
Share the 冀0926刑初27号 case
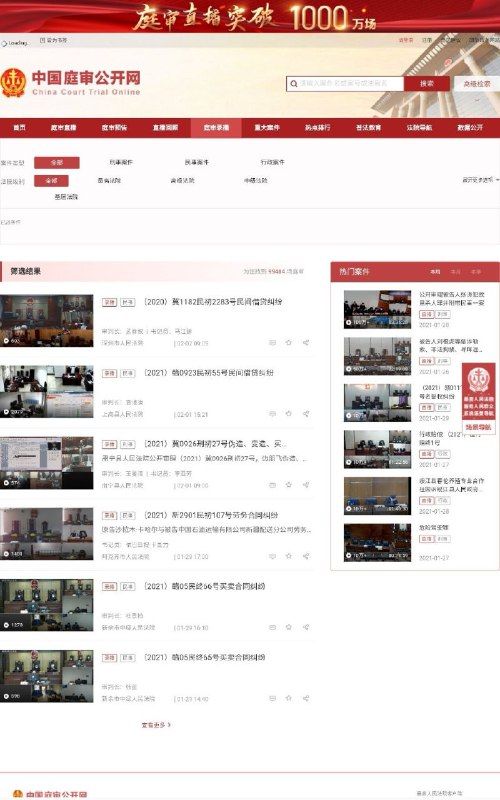pyautogui.click(x=306, y=484)
